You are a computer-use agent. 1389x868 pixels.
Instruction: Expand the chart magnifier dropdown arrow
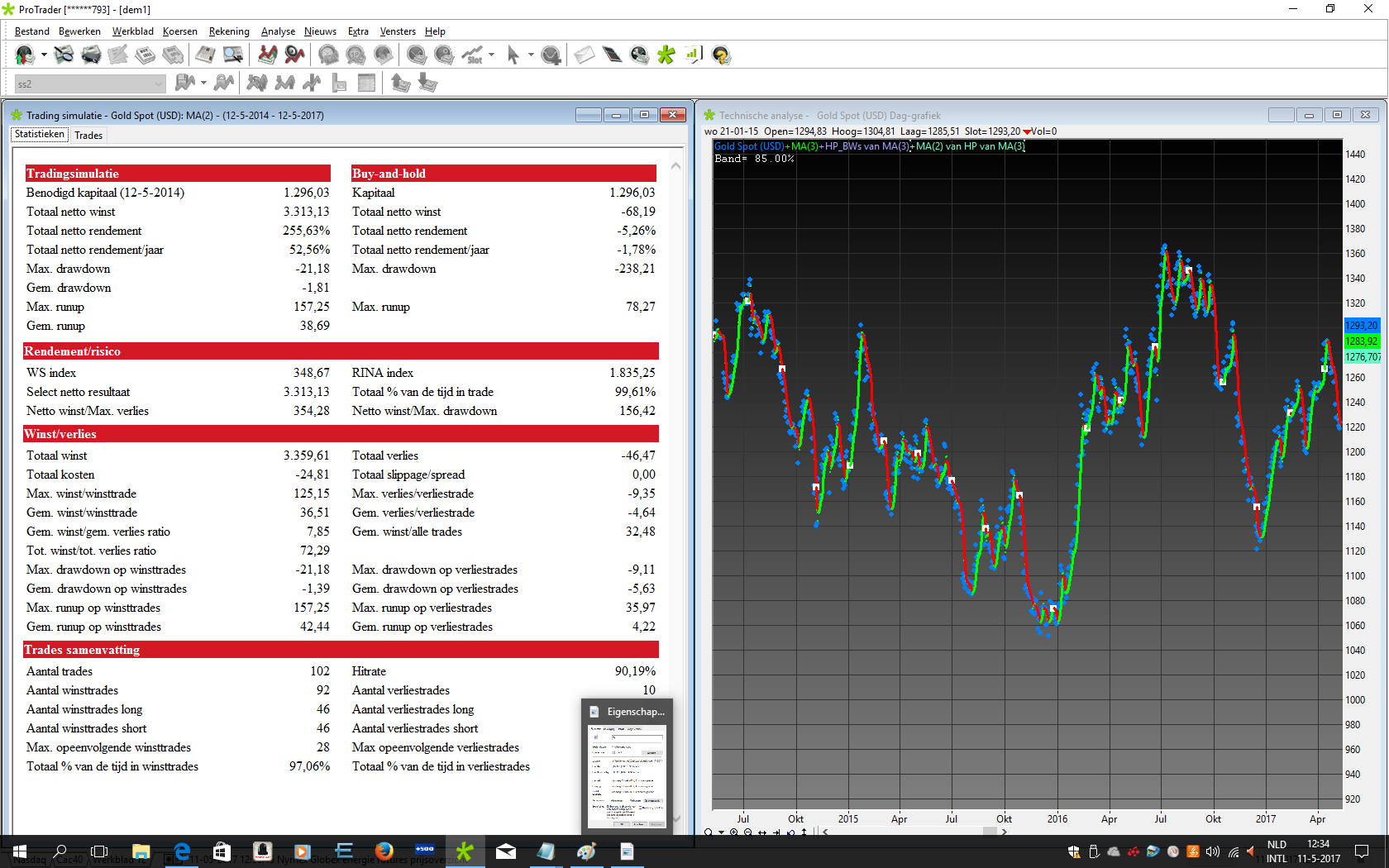[x=721, y=832]
